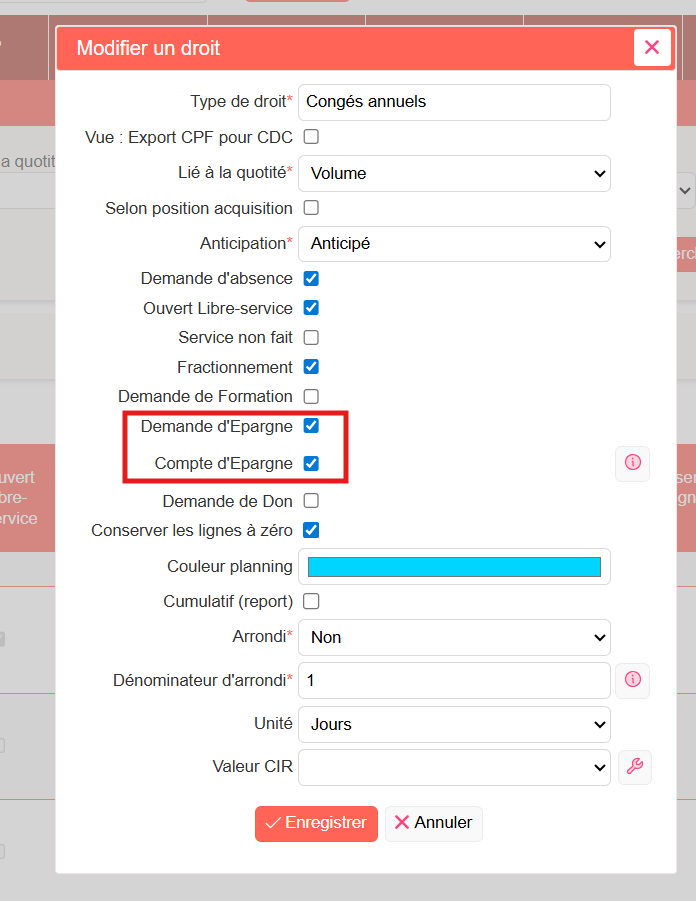Disable the Fractionnement checkbox
Image resolution: width=696 pixels, height=901 pixels.
[311, 367]
